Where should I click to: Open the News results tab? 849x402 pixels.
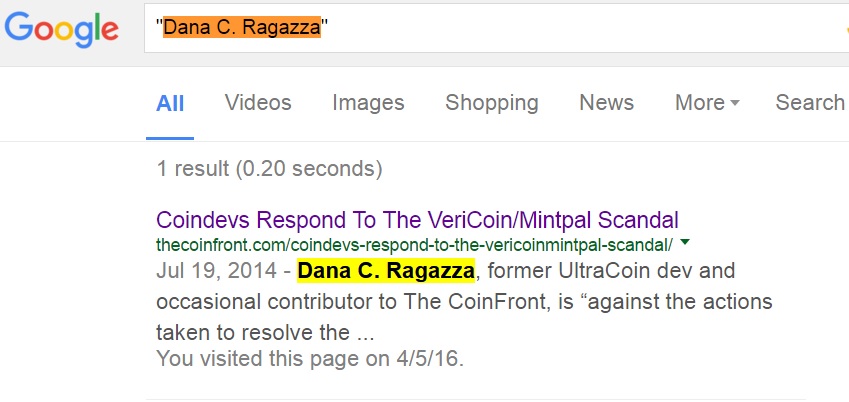[606, 102]
